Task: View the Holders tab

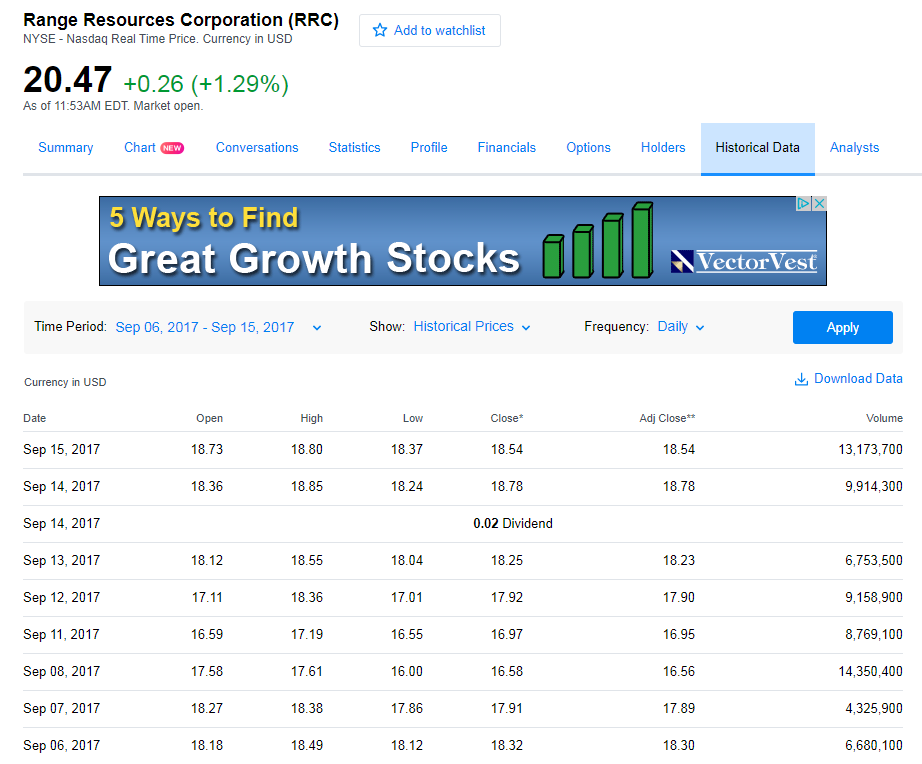Action: coord(663,148)
